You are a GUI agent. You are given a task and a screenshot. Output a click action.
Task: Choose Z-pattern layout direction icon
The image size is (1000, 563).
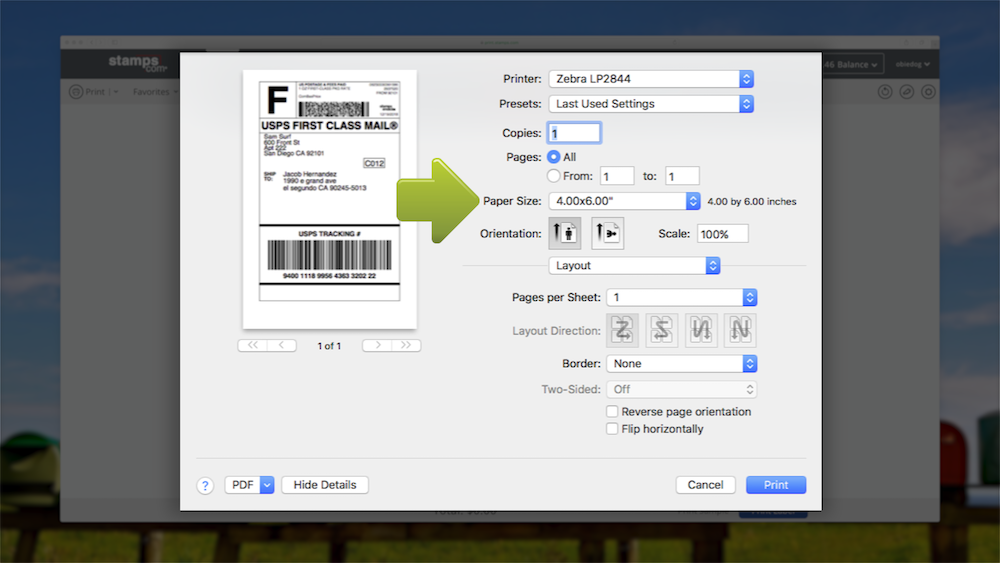[622, 330]
